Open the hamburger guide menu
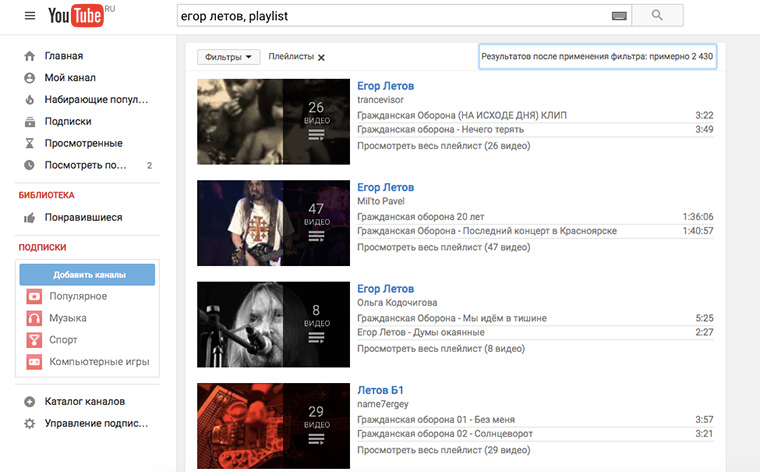Image resolution: width=760 pixels, height=472 pixels. pyautogui.click(x=30, y=16)
